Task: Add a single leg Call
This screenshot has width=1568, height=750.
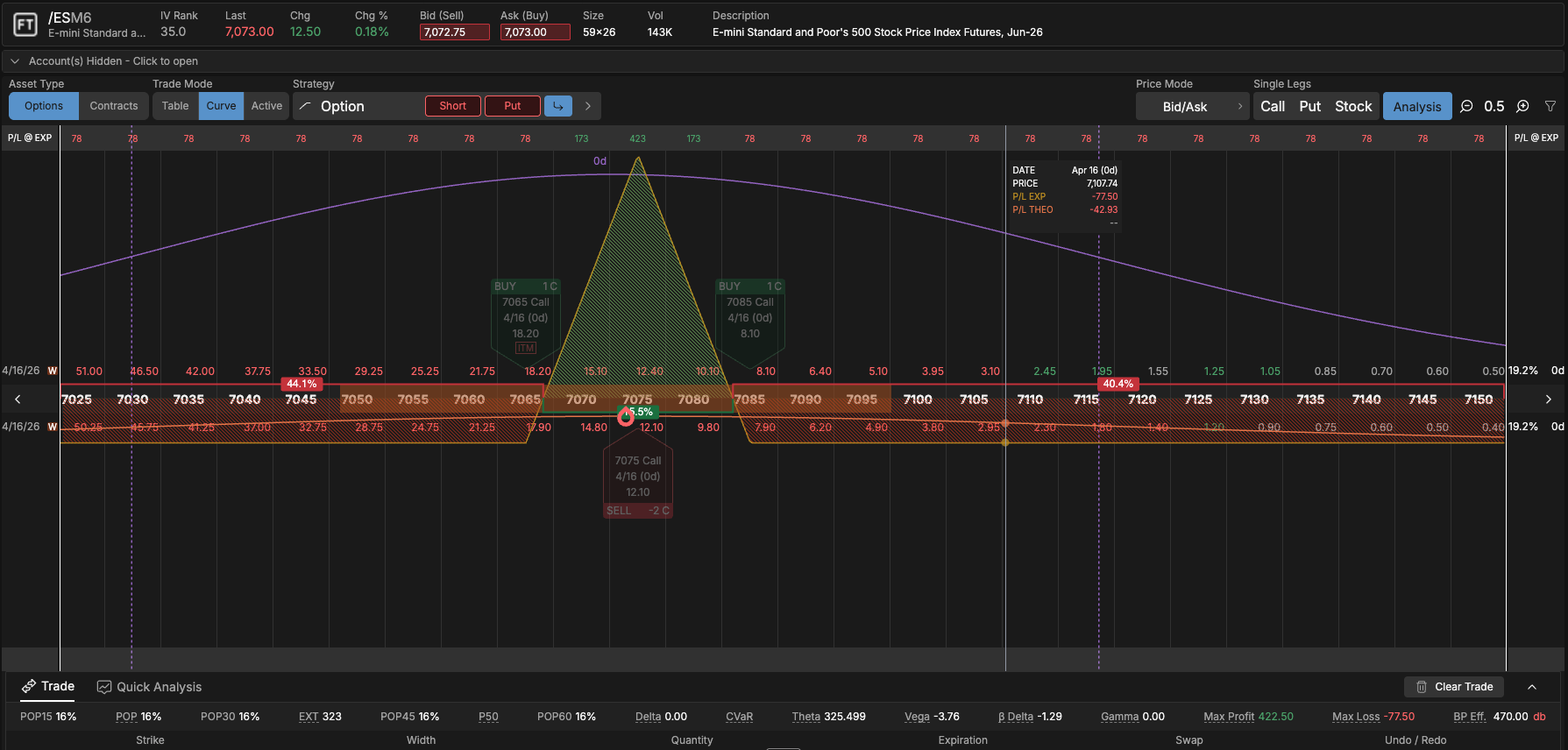Action: [x=1273, y=106]
